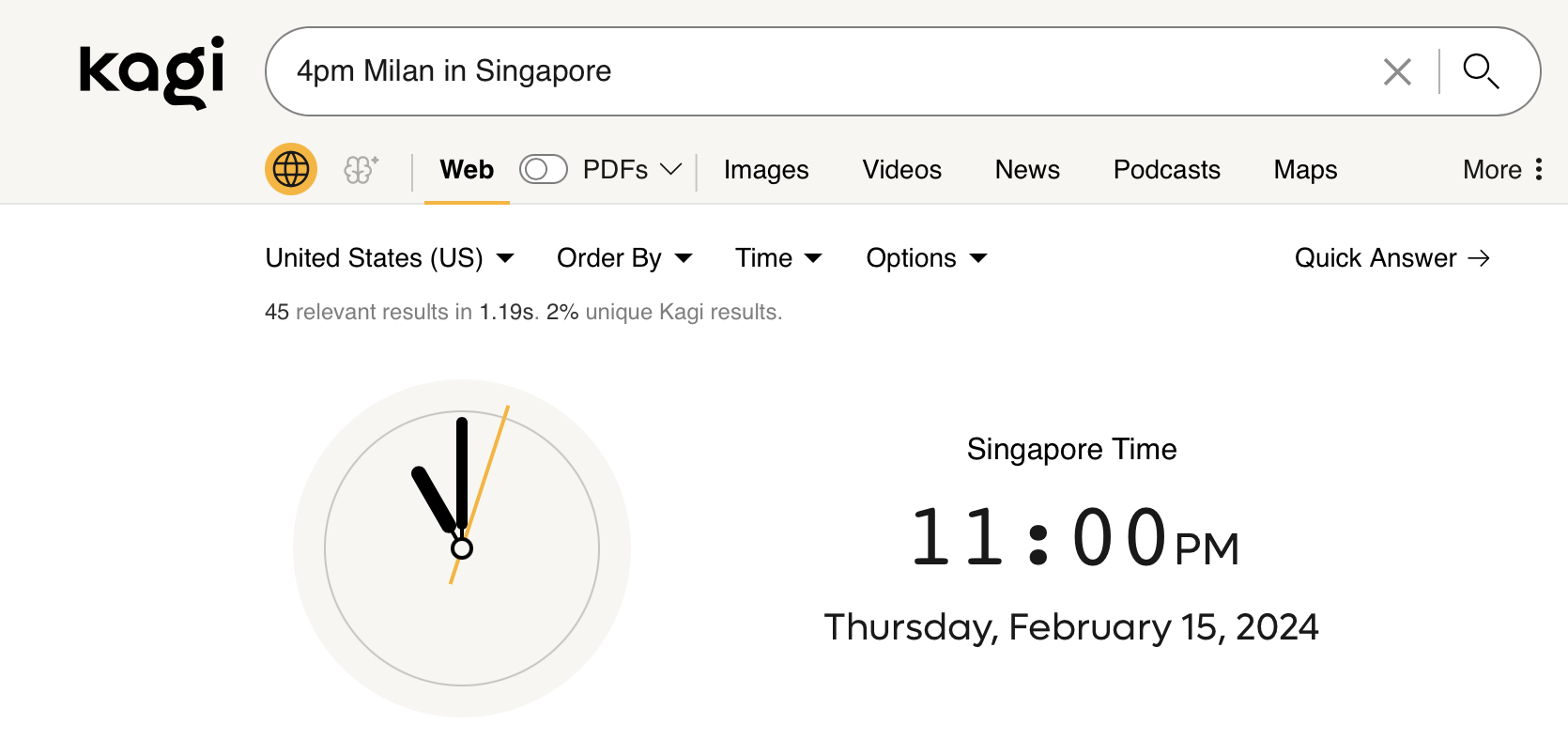Select the globe web search icon
The width and height of the screenshot is (1568, 755).
coord(291,169)
